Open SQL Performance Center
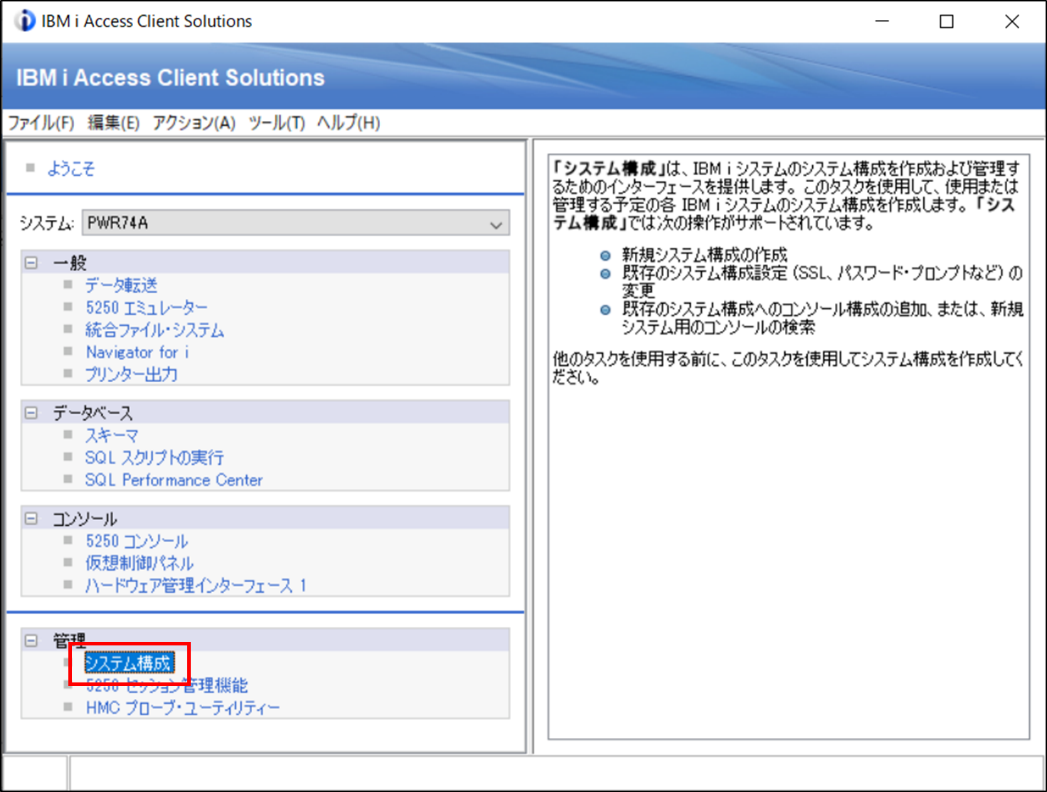 (174, 480)
